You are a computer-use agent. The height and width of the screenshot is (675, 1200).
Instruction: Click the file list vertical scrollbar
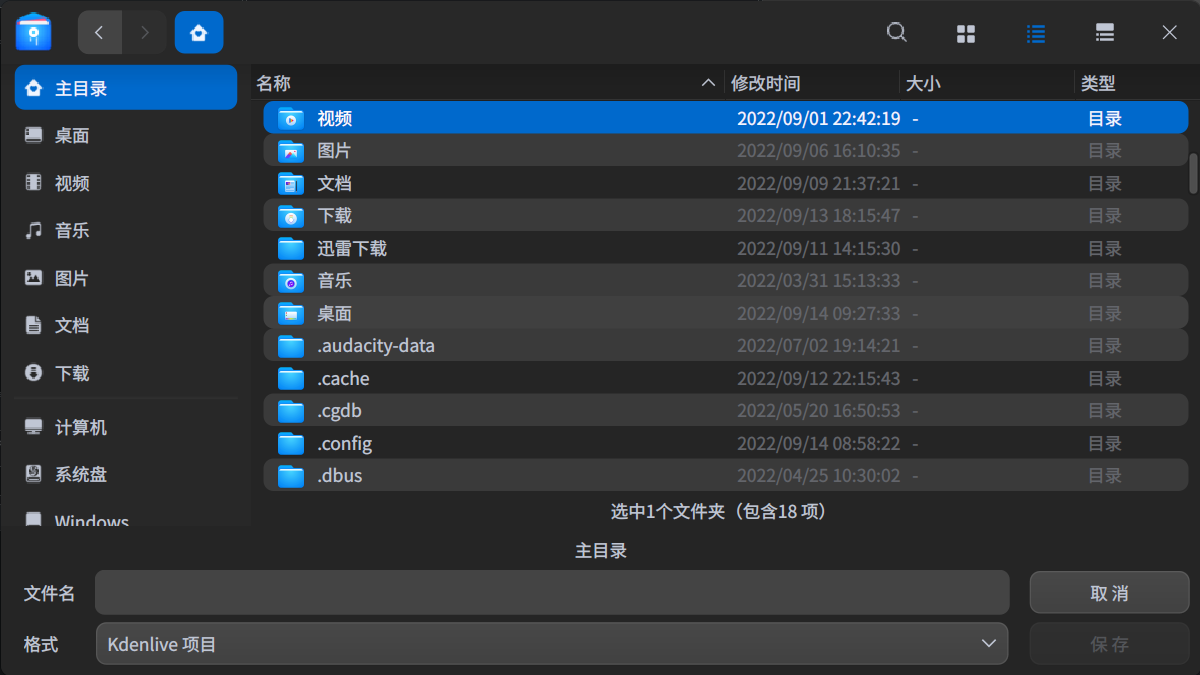(1193, 172)
